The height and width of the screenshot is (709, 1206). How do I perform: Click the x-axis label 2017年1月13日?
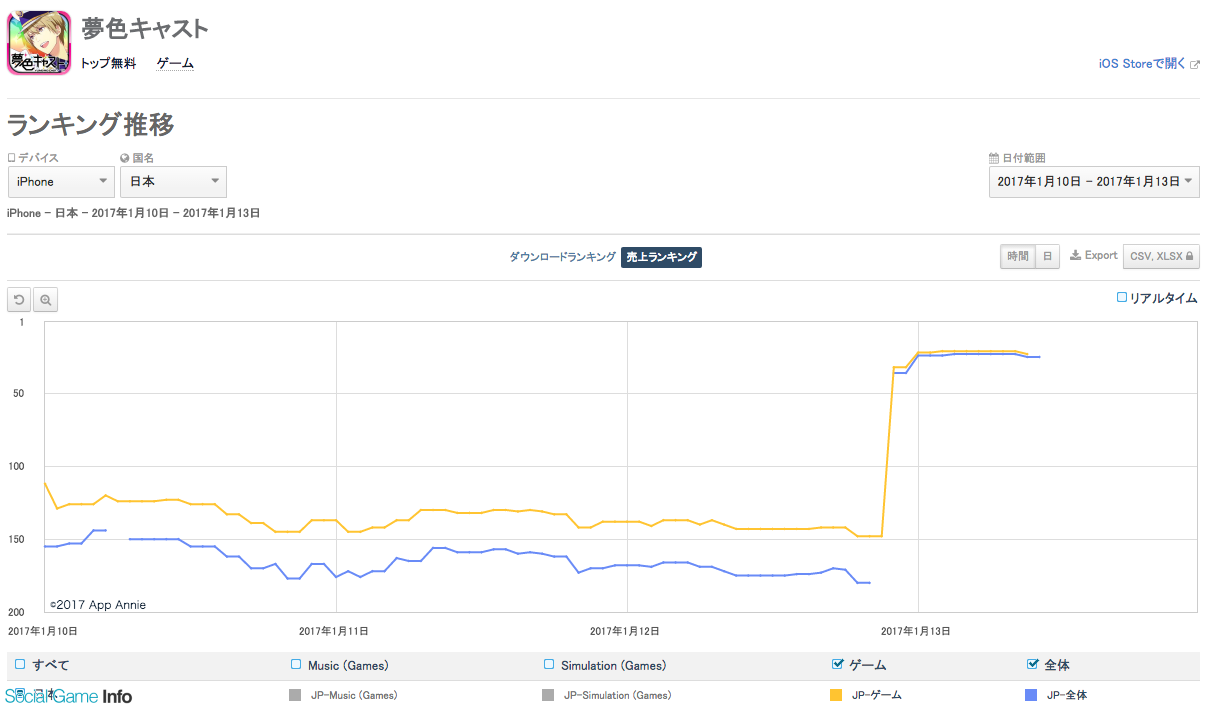tap(915, 631)
